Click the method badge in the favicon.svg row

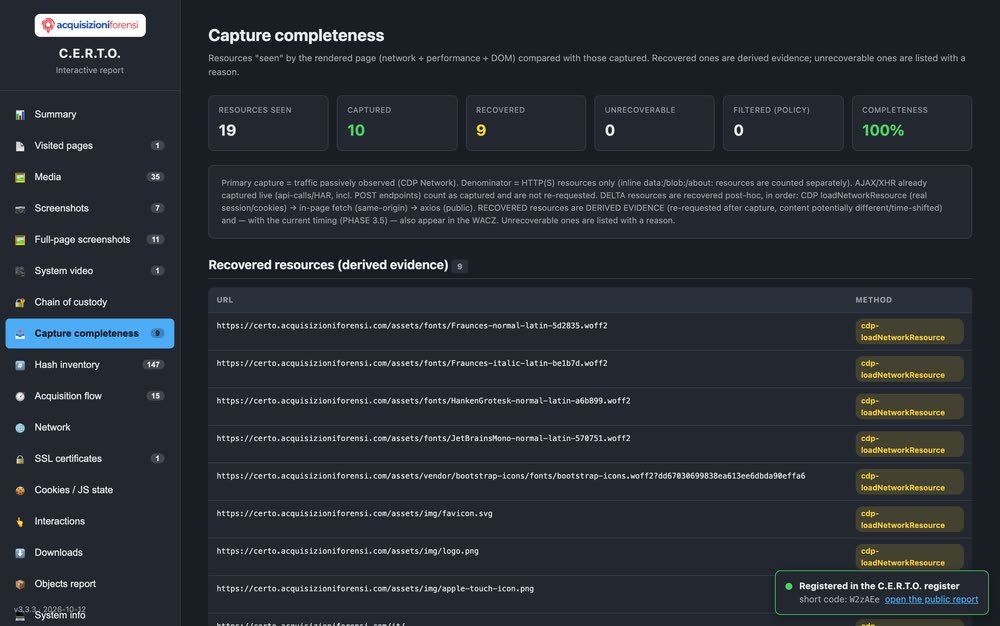pyautogui.click(x=909, y=520)
